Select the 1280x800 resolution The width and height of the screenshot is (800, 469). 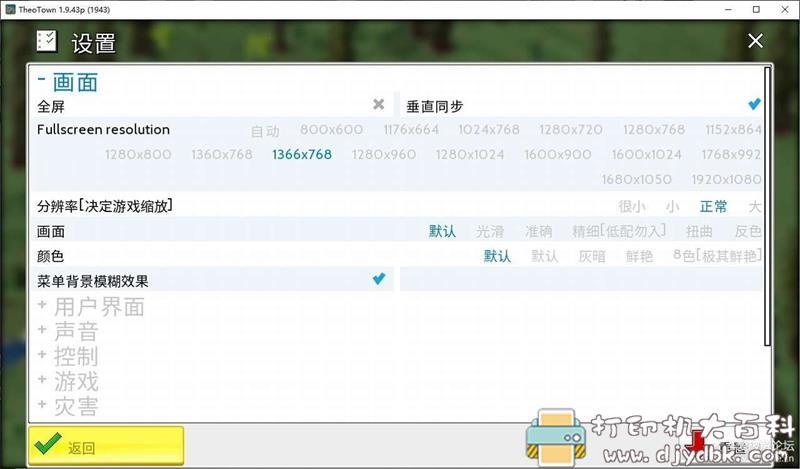[138, 154]
